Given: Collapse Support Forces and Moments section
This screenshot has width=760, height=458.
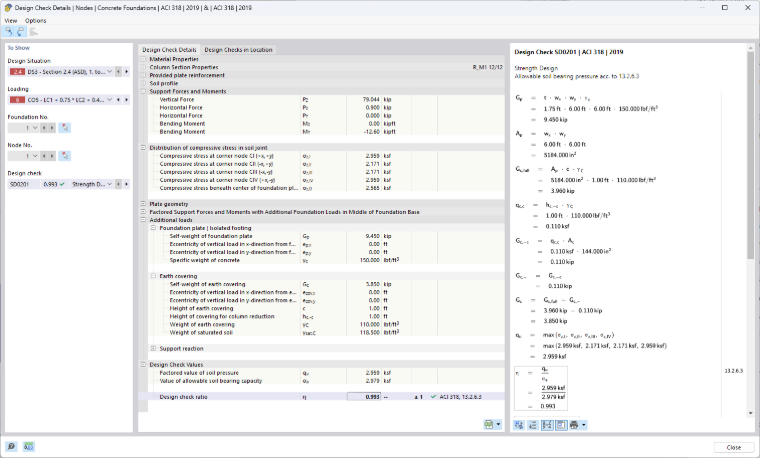Looking at the screenshot, I should click(x=143, y=91).
